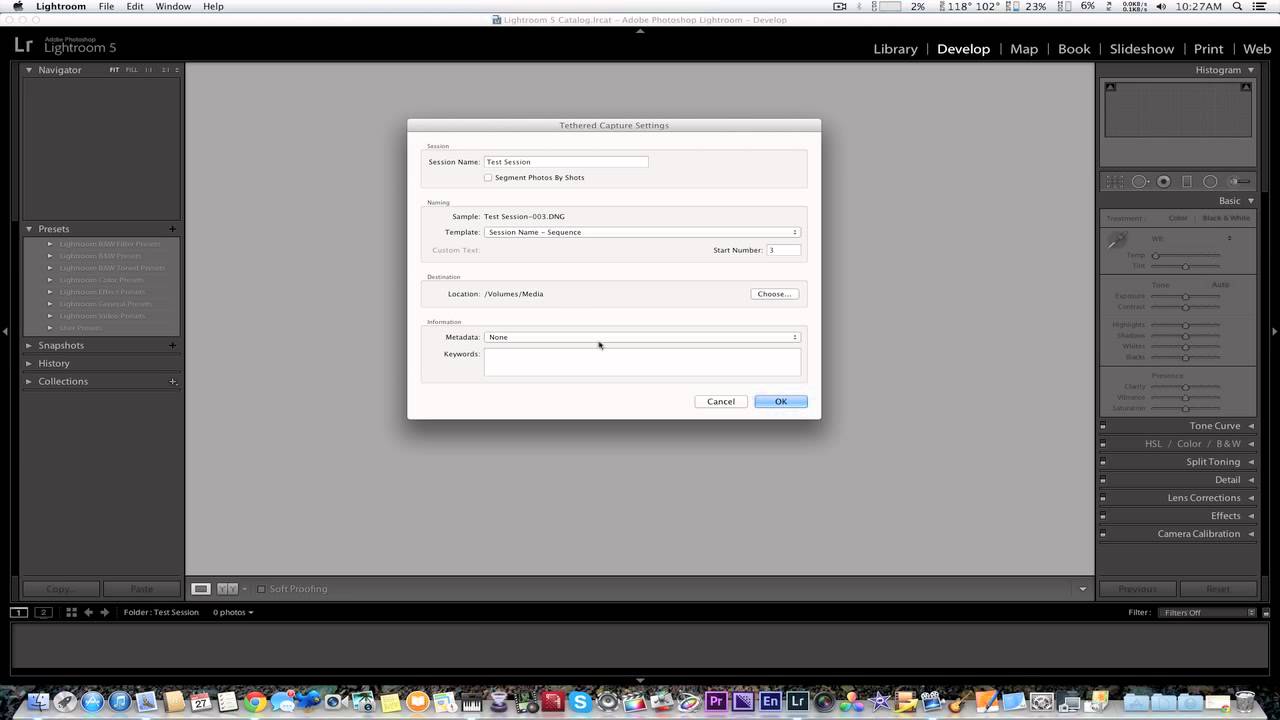Click the Loupe view icon in toolbar
This screenshot has width=1280, height=720.
201,589
